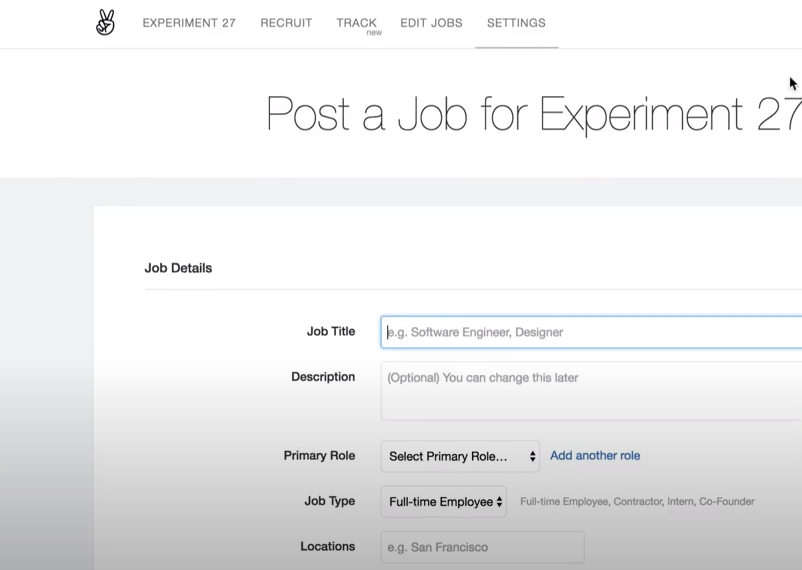This screenshot has width=802, height=570.
Task: Expand the Select Primary Role dropdown
Action: [x=460, y=456]
